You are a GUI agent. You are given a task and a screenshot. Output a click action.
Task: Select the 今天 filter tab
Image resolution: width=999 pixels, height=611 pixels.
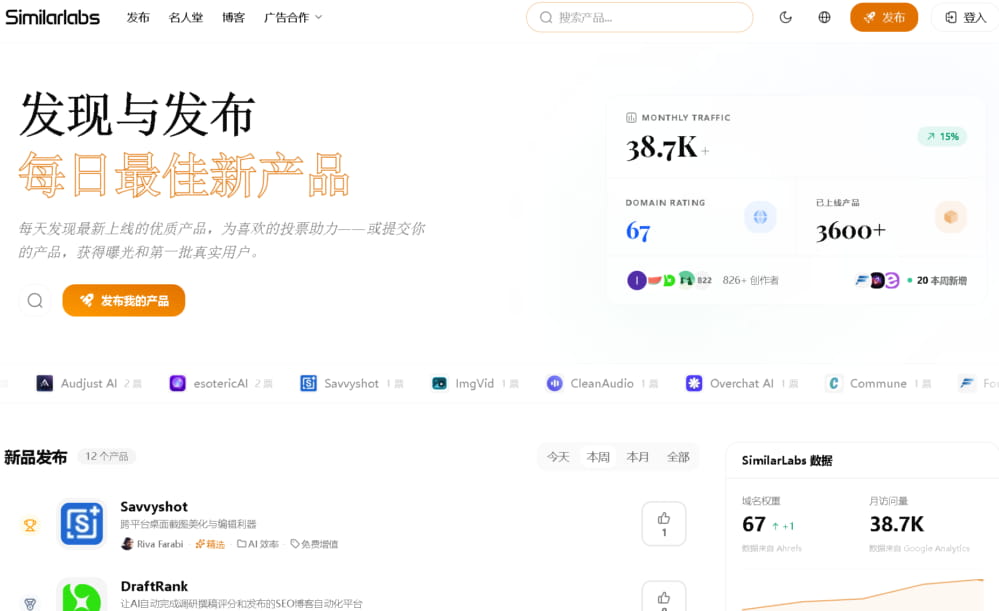pos(558,457)
